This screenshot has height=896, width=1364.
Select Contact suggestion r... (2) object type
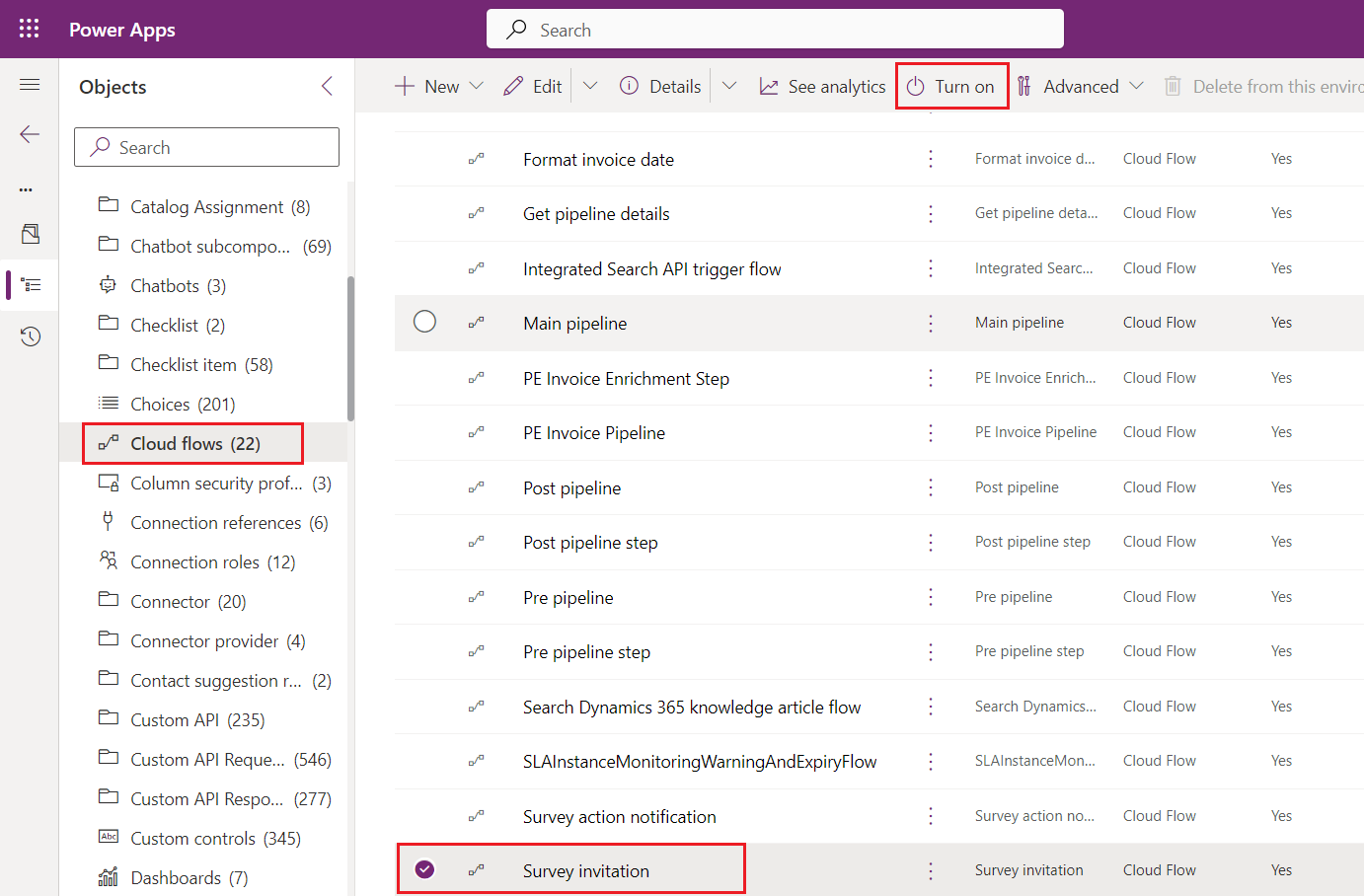pyautogui.click(x=215, y=680)
